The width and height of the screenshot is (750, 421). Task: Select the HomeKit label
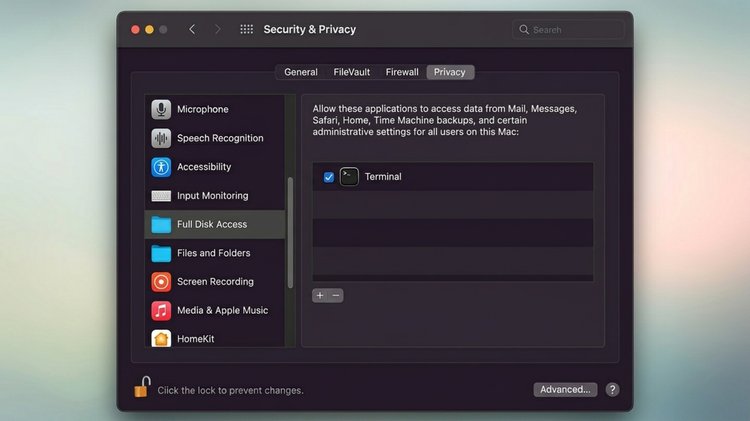tap(196, 339)
